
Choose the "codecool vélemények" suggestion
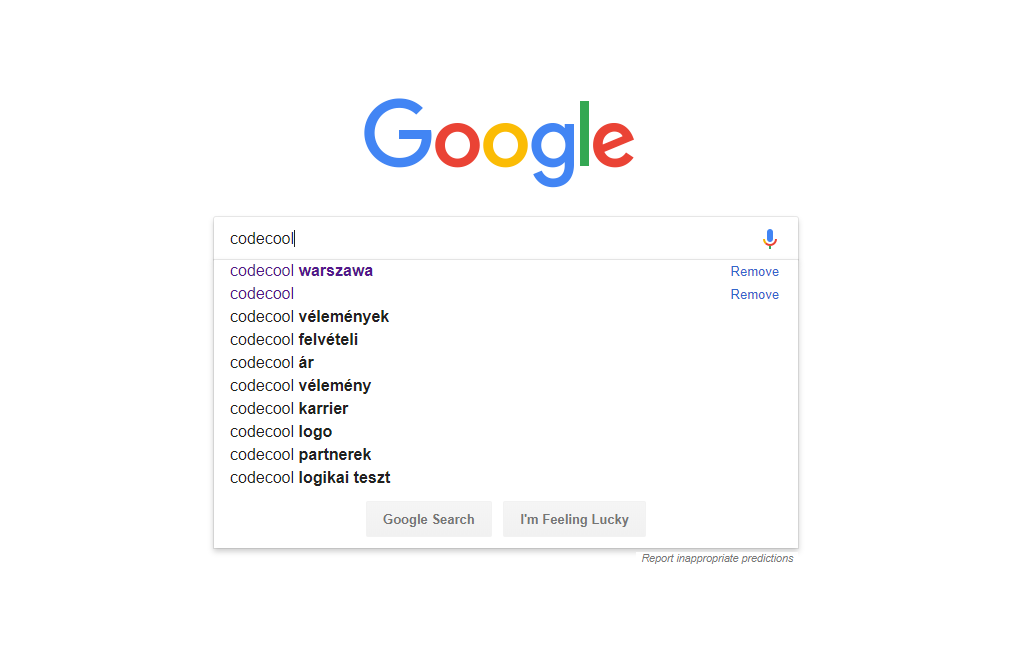pos(506,317)
